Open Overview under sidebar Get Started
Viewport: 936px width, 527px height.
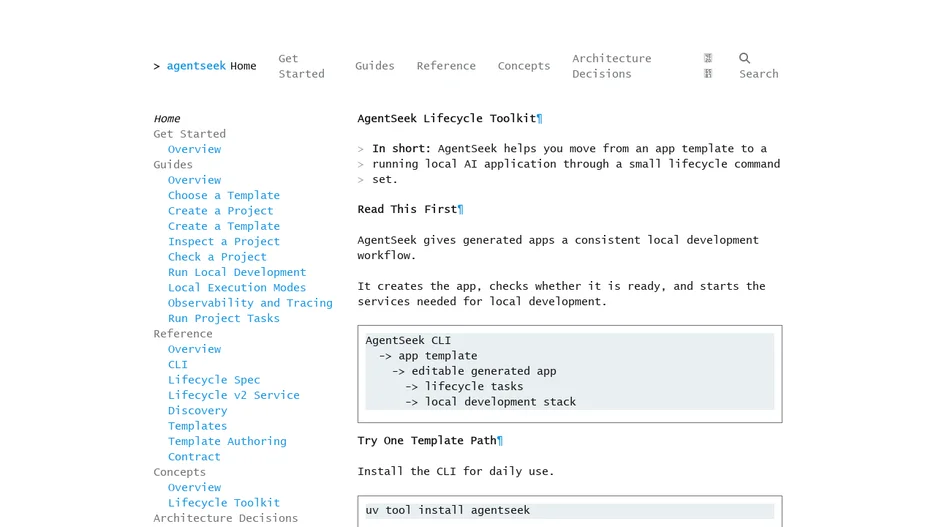[194, 149]
